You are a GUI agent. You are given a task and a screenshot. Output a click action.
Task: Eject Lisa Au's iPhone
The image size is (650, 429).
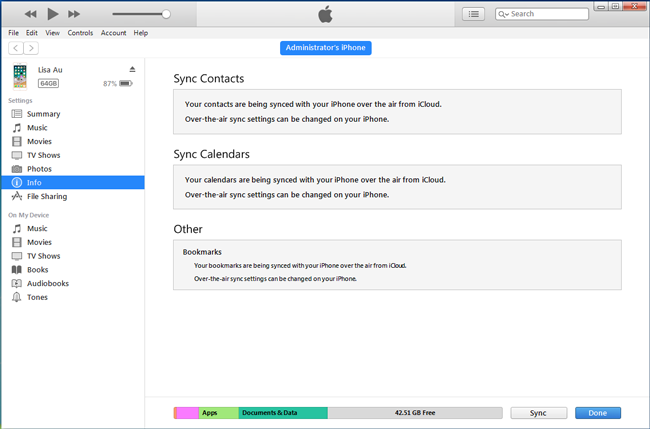(x=132, y=69)
